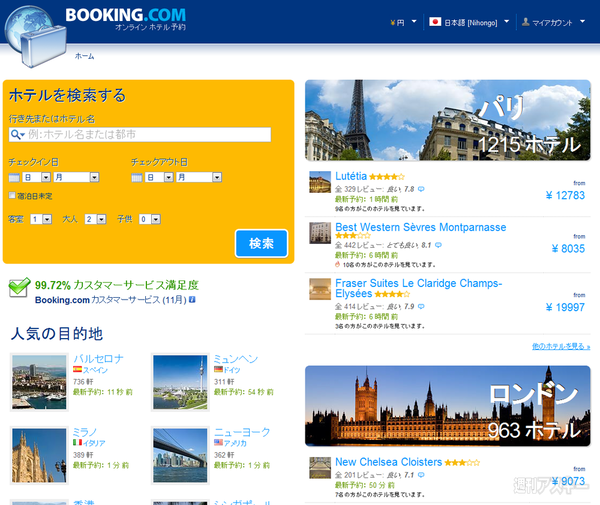Image resolution: width=600 pixels, height=505 pixels.
Task: Click the Booking.com globe and suitcase logo
Action: 35,37
